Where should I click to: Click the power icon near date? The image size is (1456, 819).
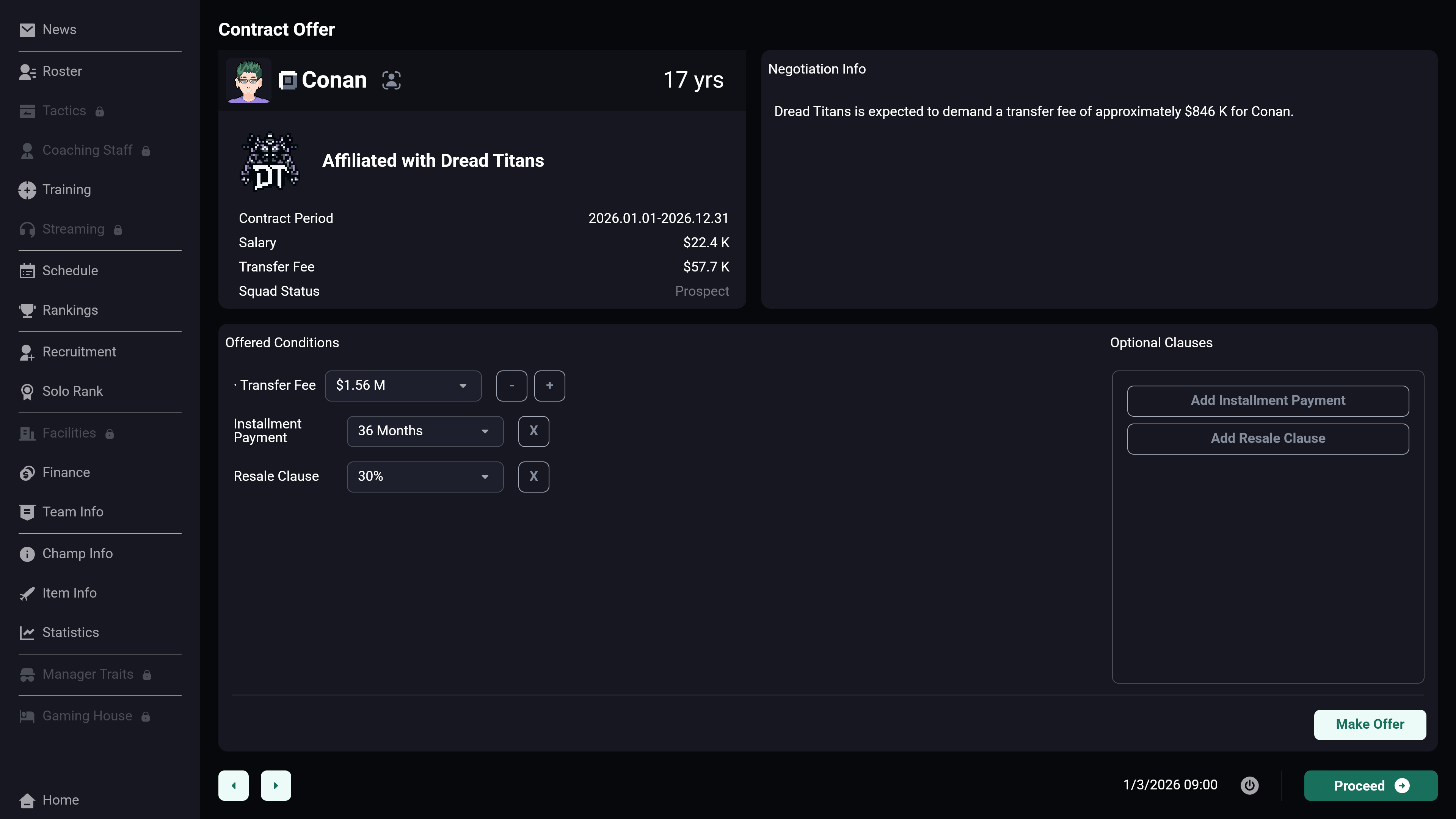pos(1249,785)
